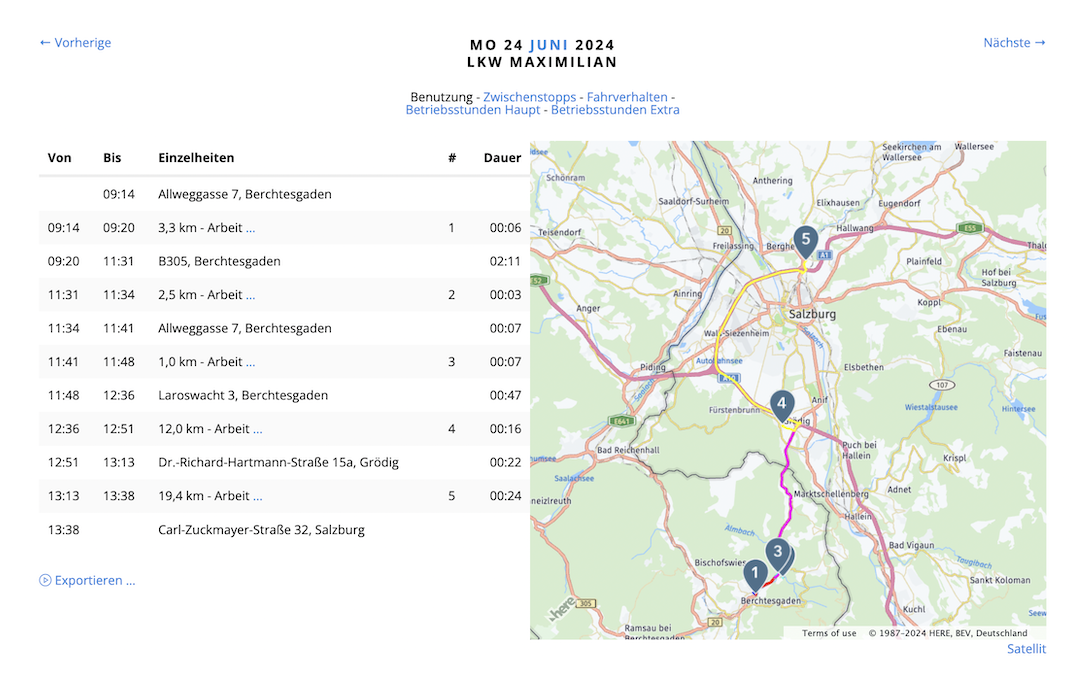Toggle map to Satellit view

1026,649
